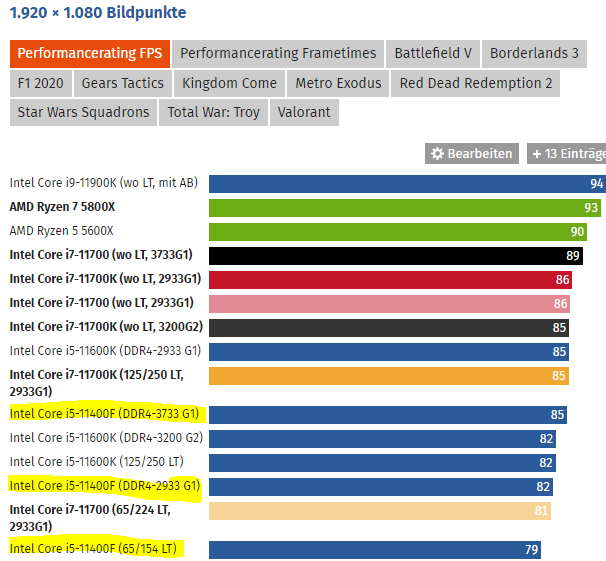The image size is (606, 561).
Task: Click the blue bar showing 79
Action: pos(375,550)
